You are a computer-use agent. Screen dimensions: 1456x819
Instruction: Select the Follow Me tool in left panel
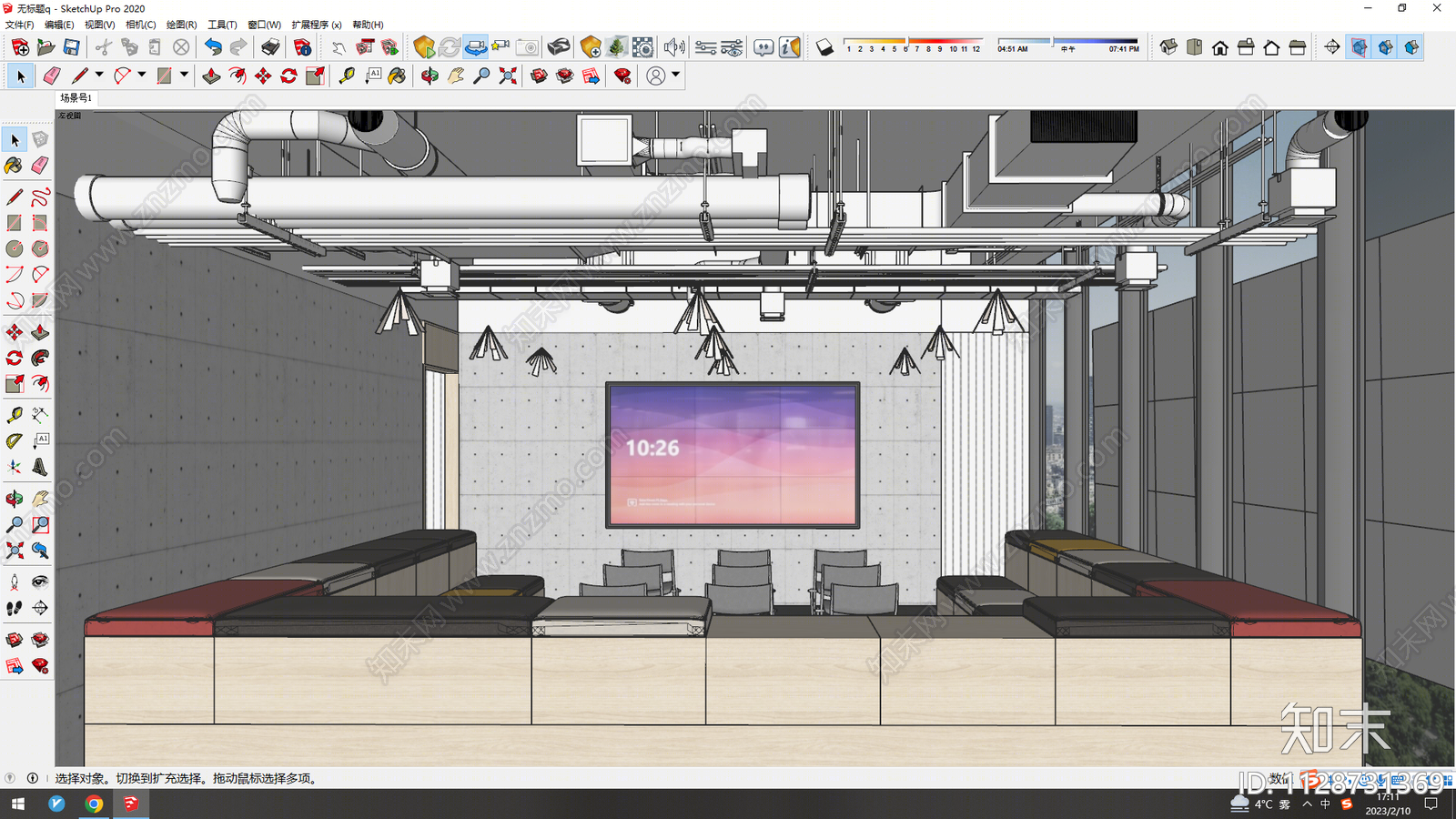click(x=40, y=358)
